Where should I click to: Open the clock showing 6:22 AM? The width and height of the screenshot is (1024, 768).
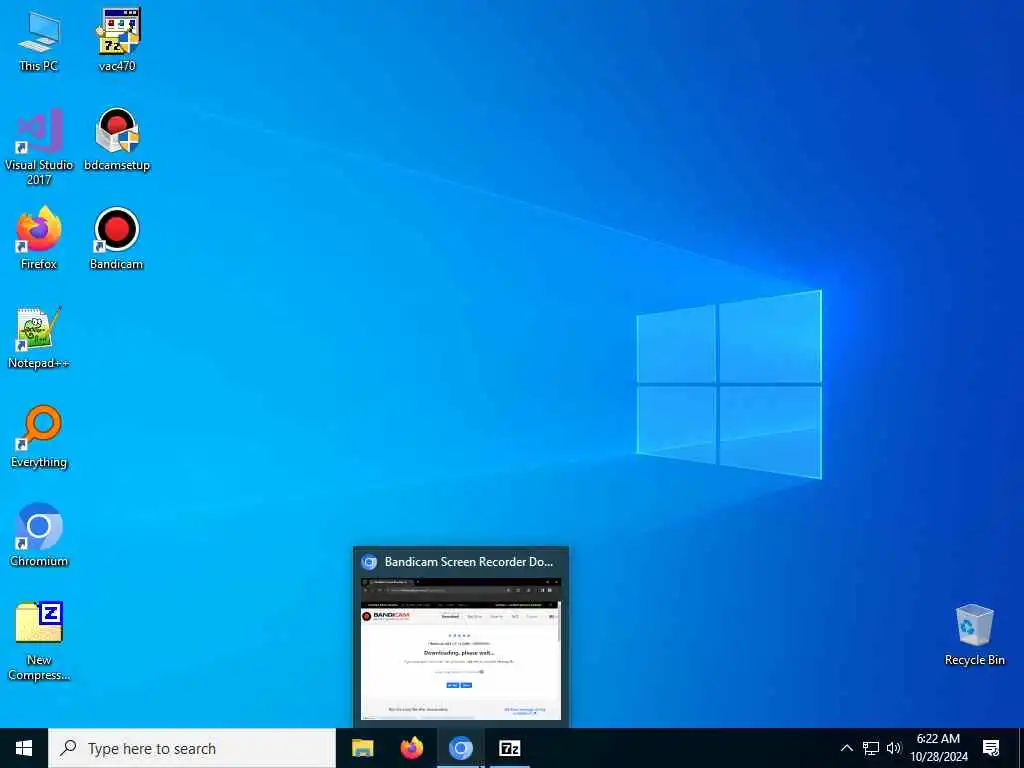[938, 748]
